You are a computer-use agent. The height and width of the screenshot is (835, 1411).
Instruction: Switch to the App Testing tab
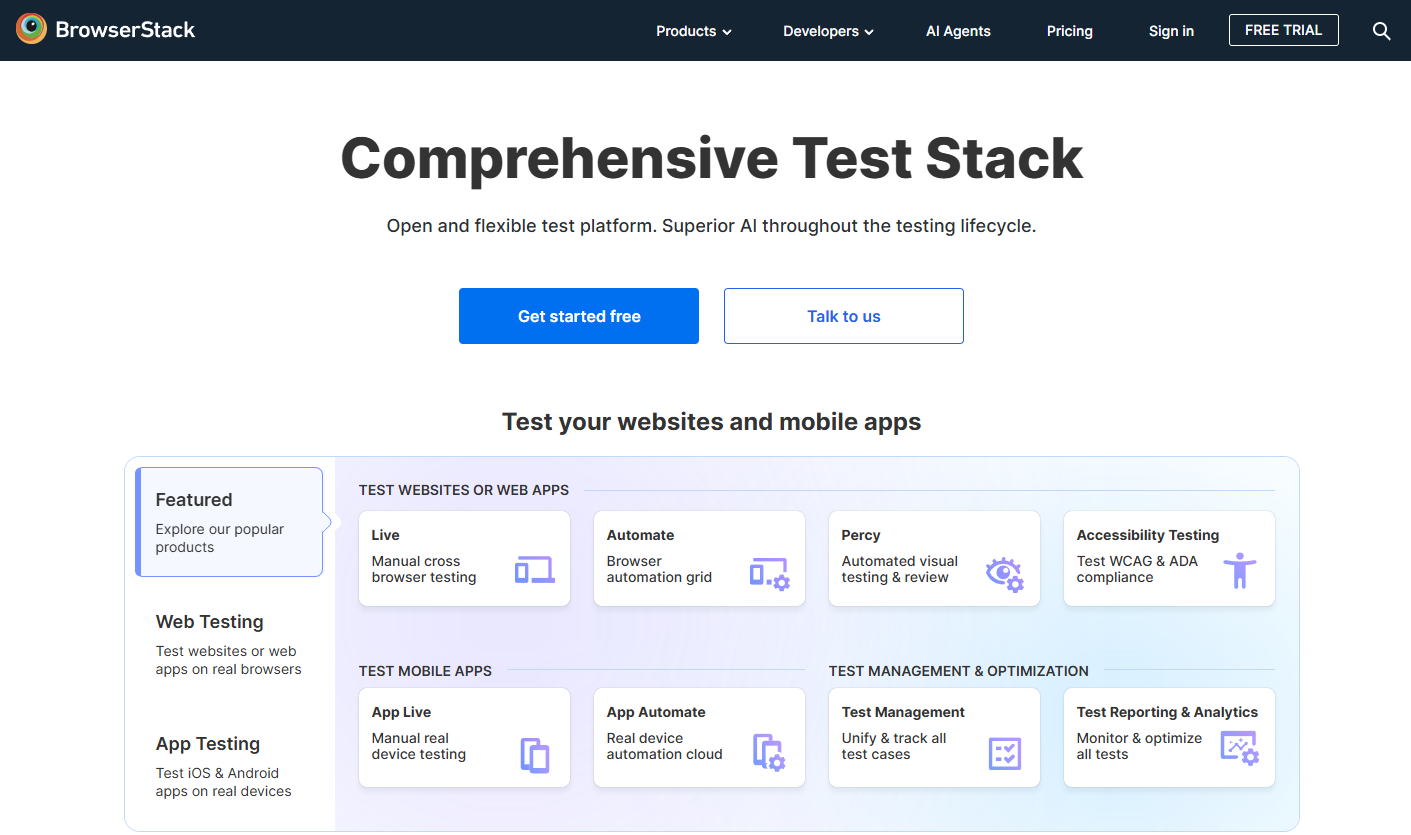point(229,766)
